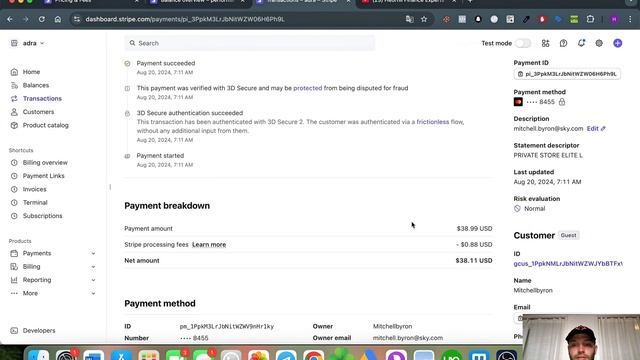The image size is (640, 360).
Task: Switch to the Balance overview tab
Action: 198,2
